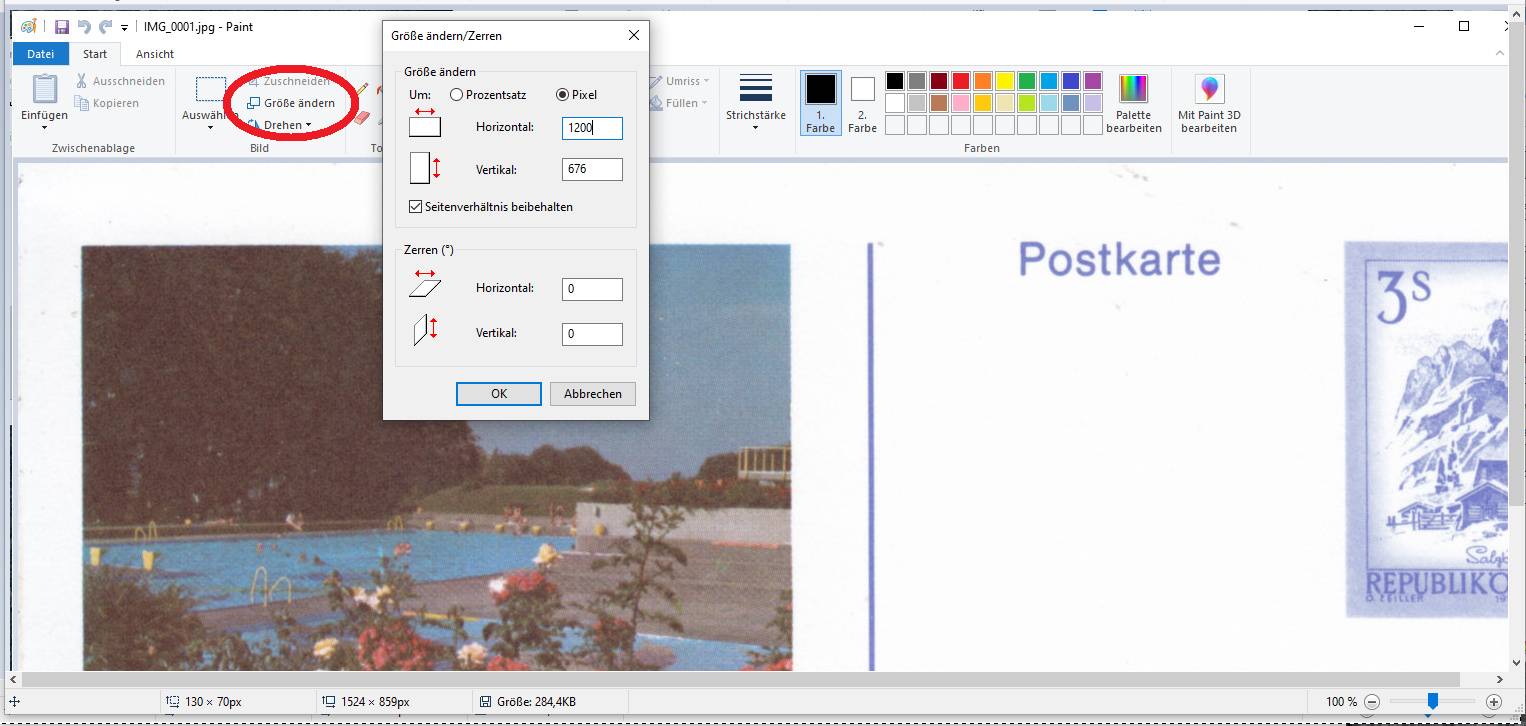Click the save disk icon in title bar
The width and height of the screenshot is (1526, 726).
62,27
